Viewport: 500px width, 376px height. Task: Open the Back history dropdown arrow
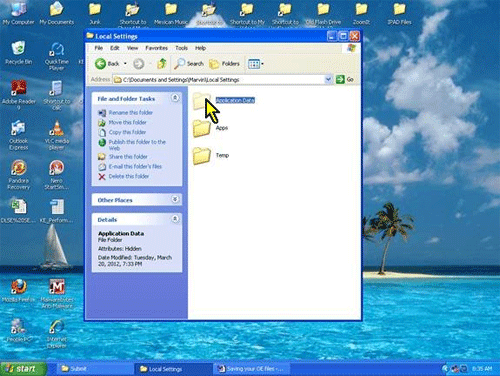click(x=125, y=63)
